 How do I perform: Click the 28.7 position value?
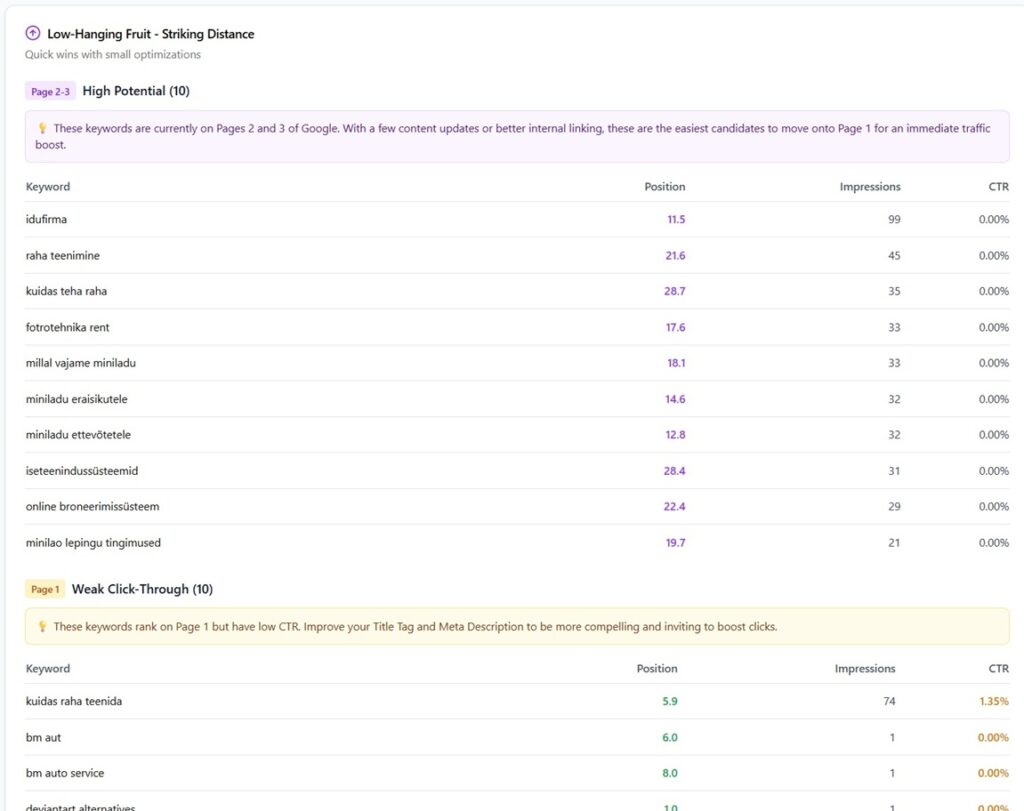(x=675, y=292)
